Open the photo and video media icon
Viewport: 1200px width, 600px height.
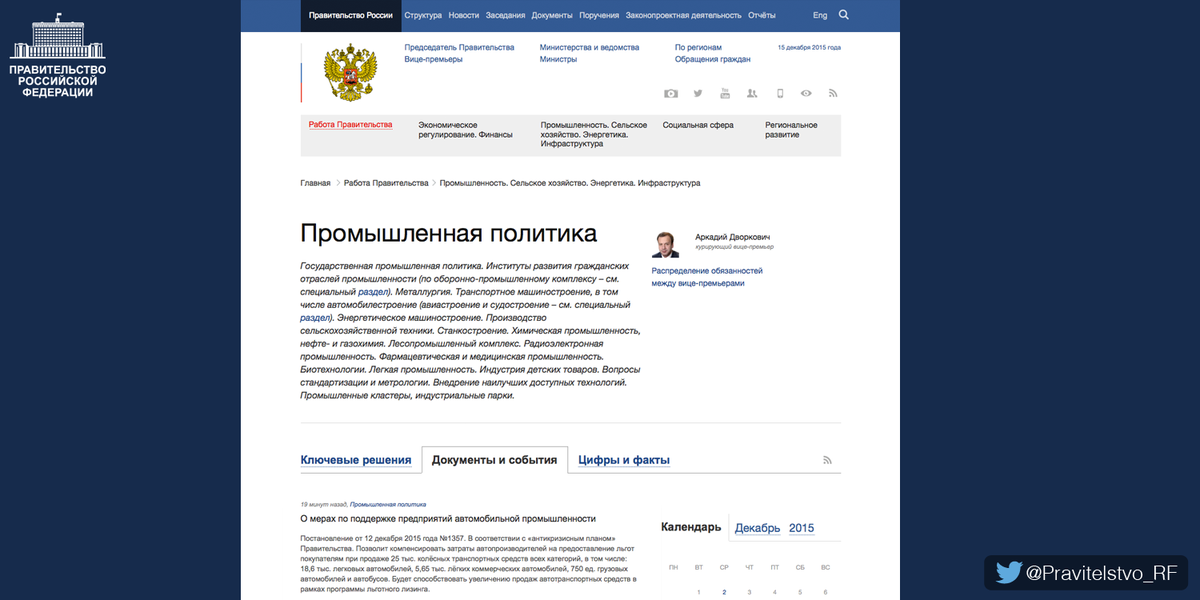coord(671,93)
